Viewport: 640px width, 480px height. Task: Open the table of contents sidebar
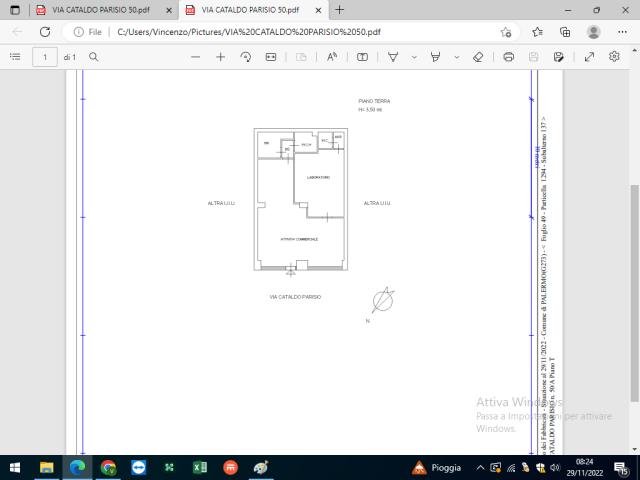(x=15, y=57)
